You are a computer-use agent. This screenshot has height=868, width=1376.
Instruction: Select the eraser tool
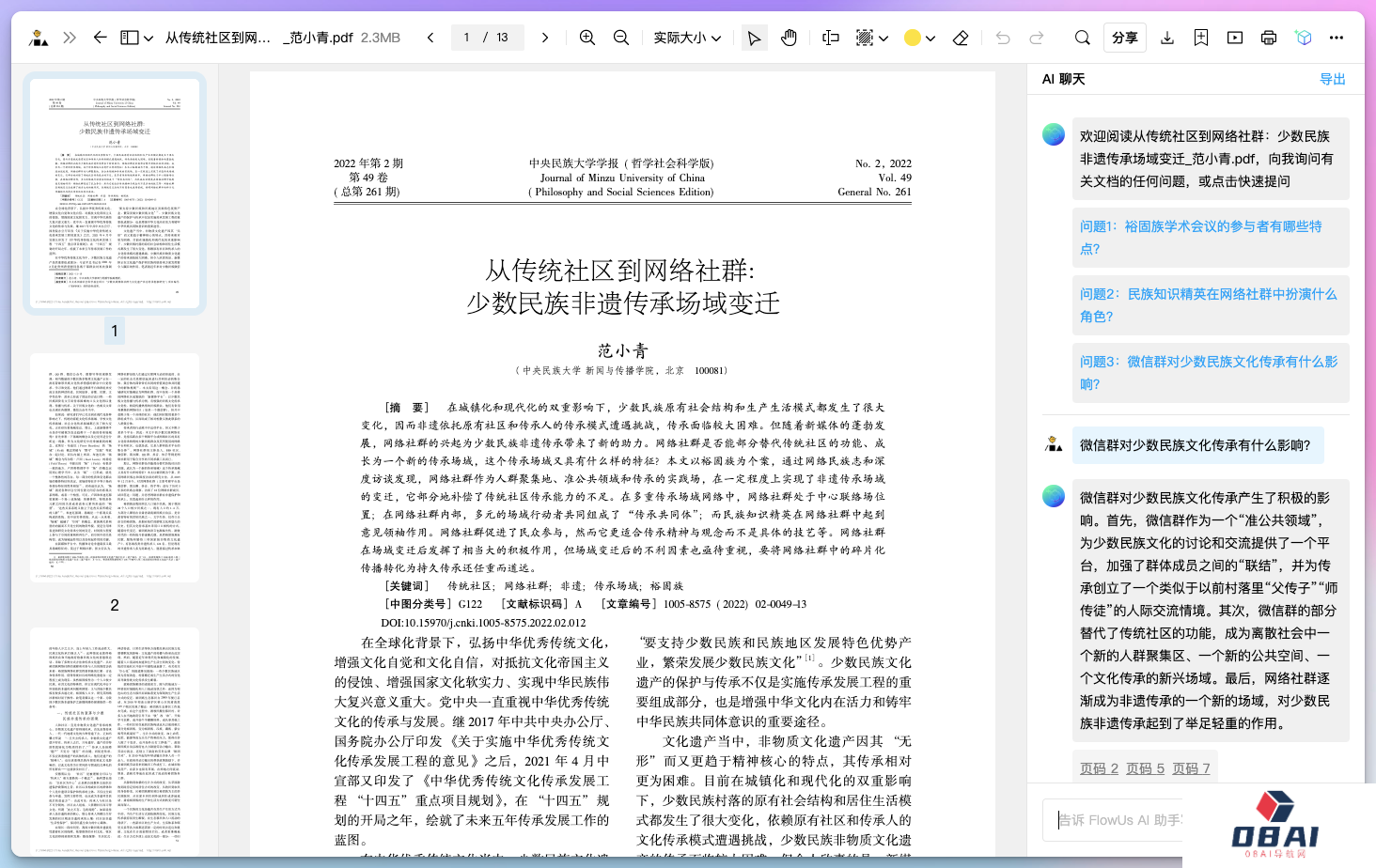tap(961, 38)
